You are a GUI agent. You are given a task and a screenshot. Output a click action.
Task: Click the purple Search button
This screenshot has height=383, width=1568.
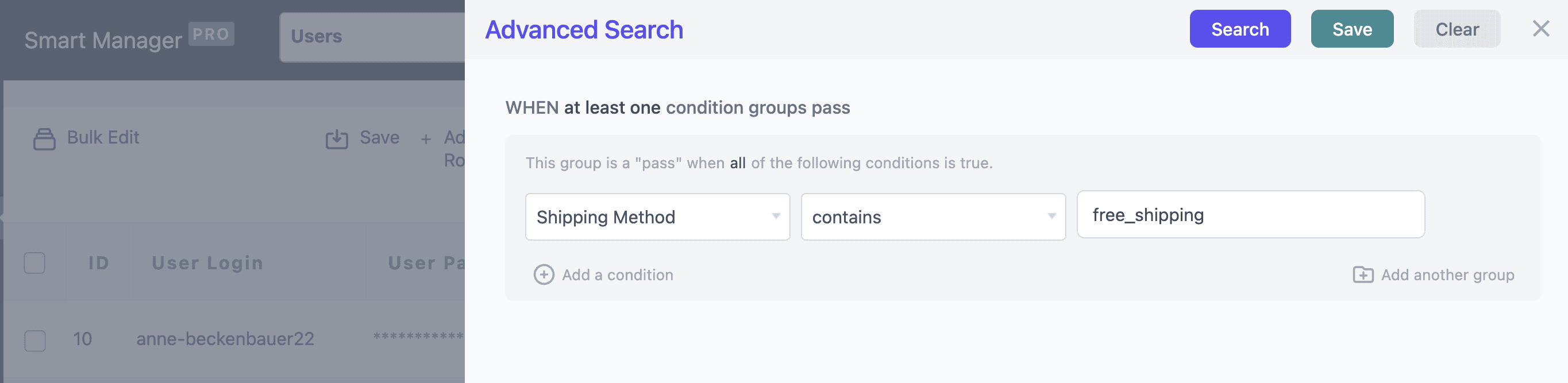(1240, 29)
